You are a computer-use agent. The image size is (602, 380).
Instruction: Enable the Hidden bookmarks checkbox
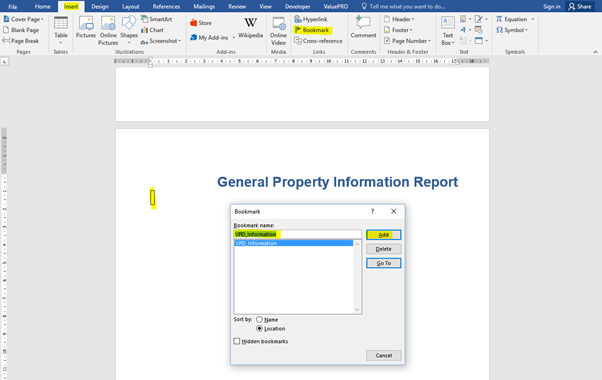[x=236, y=341]
